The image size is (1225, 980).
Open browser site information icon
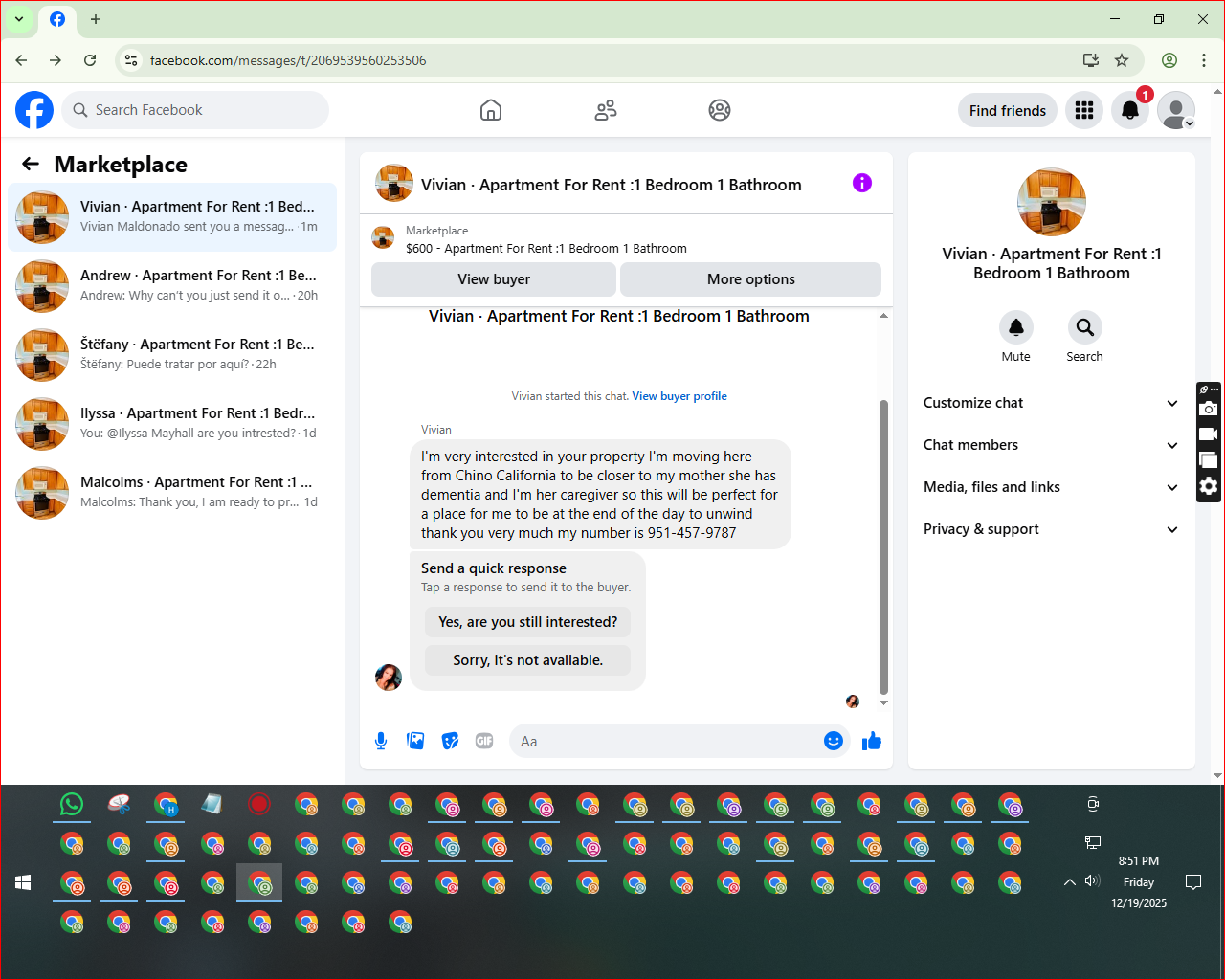coord(132,60)
